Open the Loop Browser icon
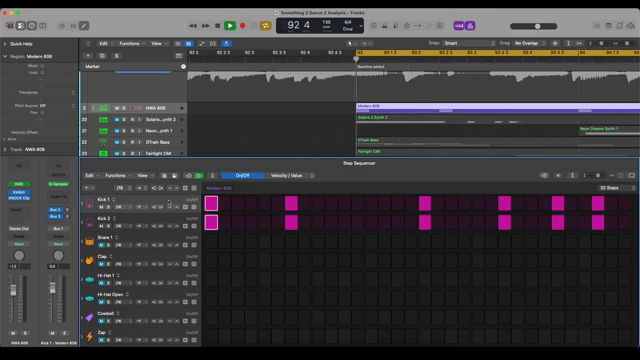This screenshot has height=360, width=640. click(x=620, y=26)
